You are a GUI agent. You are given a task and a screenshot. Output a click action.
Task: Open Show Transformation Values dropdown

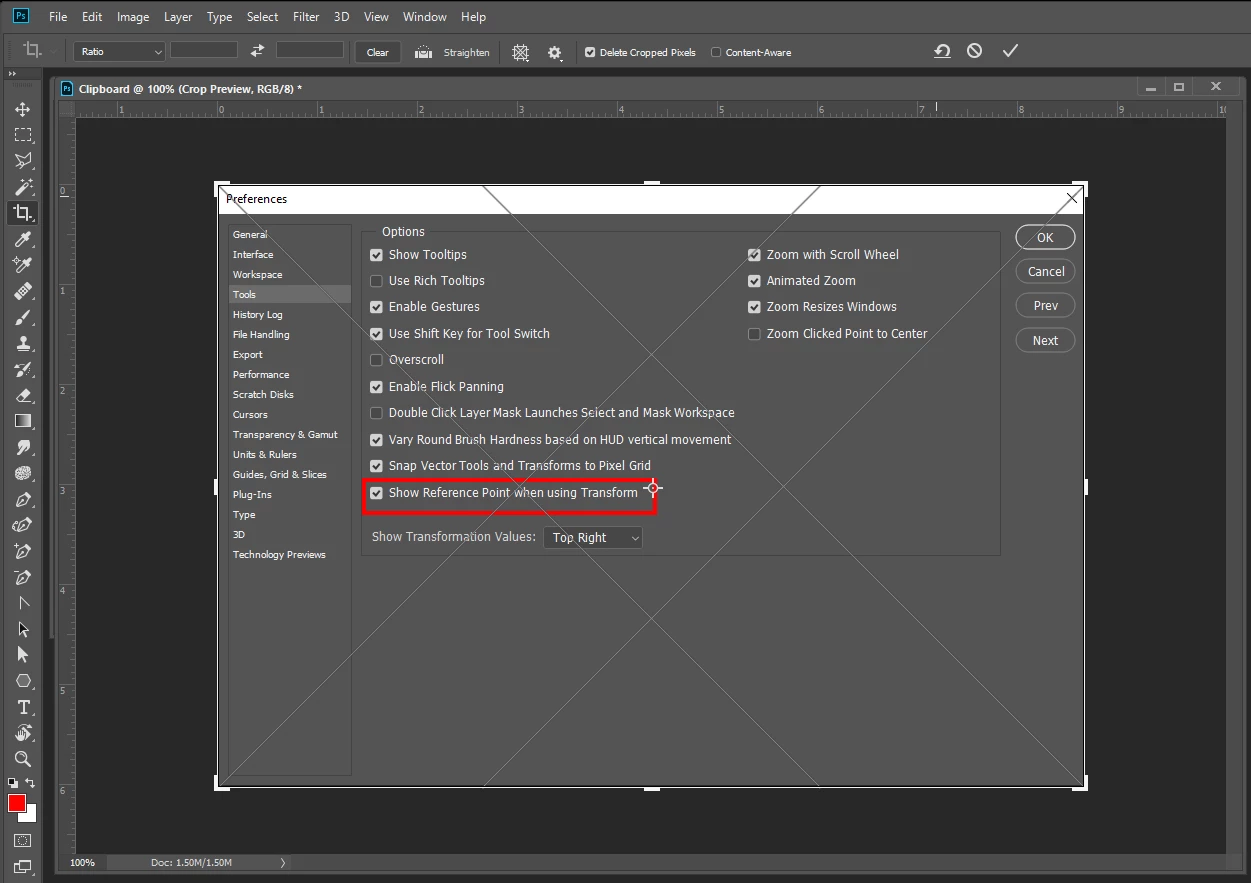pyautogui.click(x=593, y=538)
